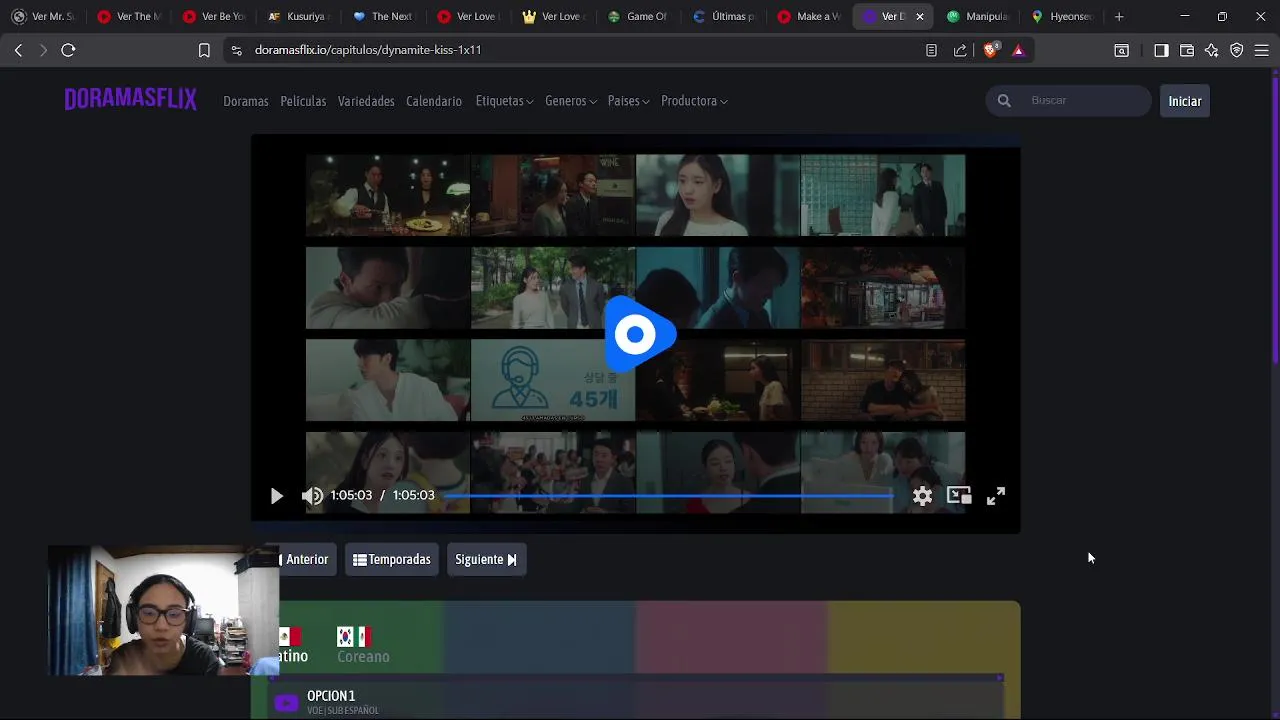Enter fullscreen with the expand icon

tap(996, 496)
